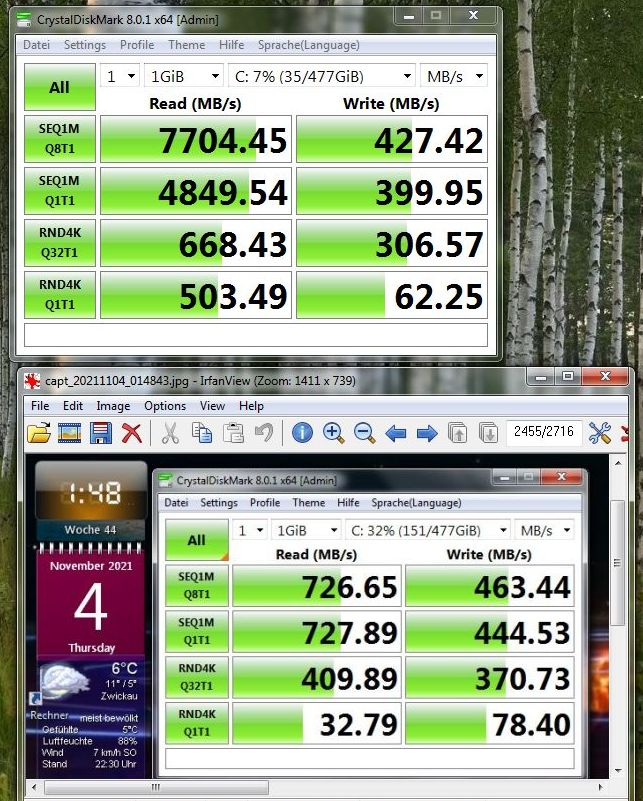Click IrfanView horizontal scrollbar right arrow

click(601, 787)
